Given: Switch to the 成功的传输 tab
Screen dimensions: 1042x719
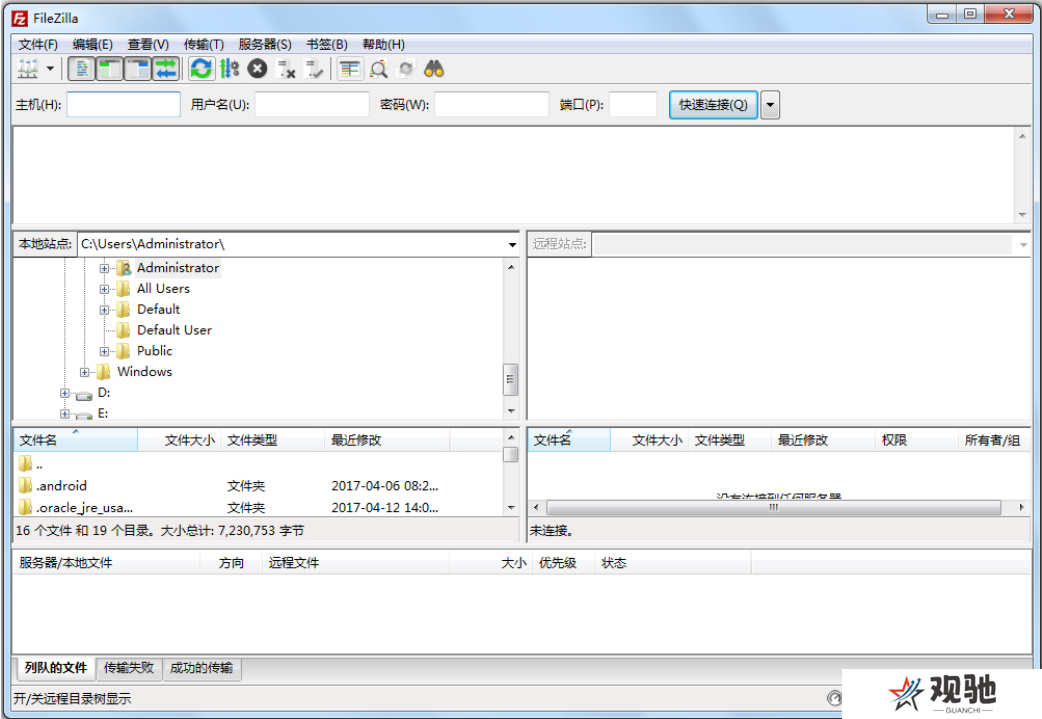Looking at the screenshot, I should click(x=201, y=668).
